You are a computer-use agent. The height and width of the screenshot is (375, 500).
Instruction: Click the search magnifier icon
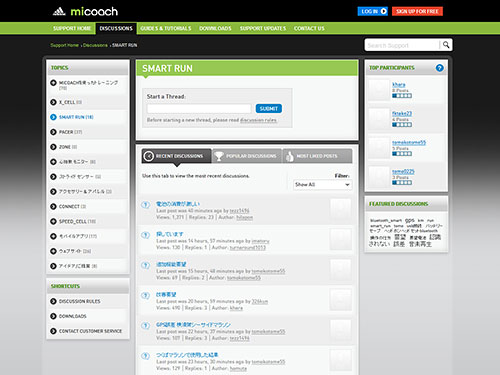(446, 45)
